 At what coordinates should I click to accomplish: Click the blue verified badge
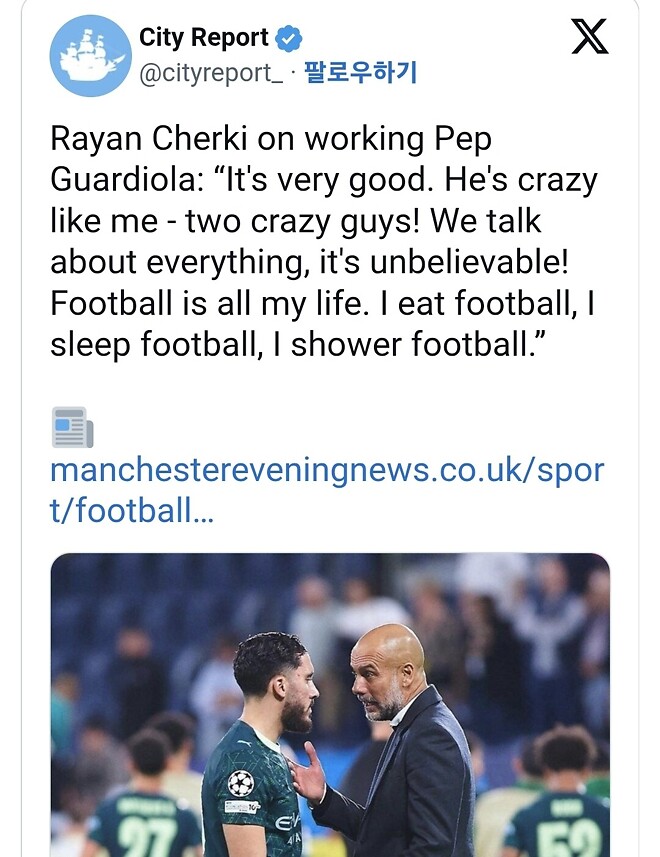click(x=289, y=39)
